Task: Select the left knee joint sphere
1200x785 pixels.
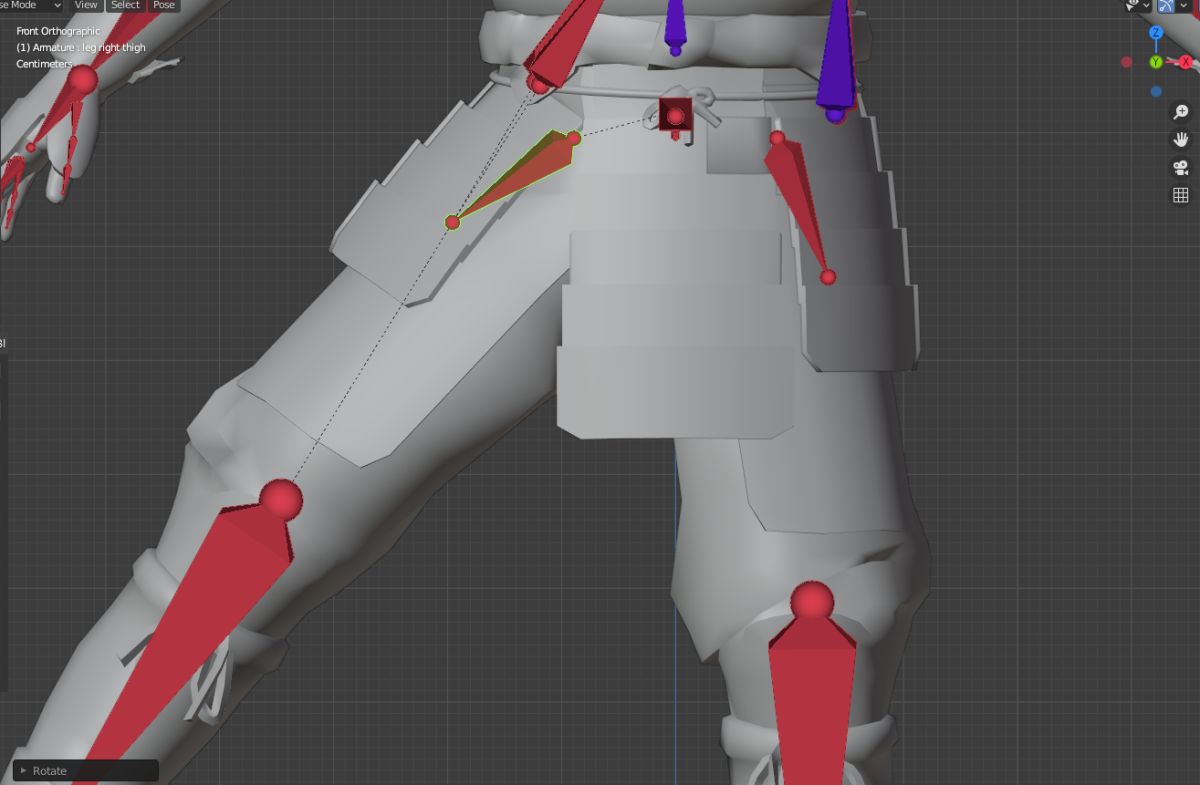Action: pyautogui.click(x=812, y=603)
